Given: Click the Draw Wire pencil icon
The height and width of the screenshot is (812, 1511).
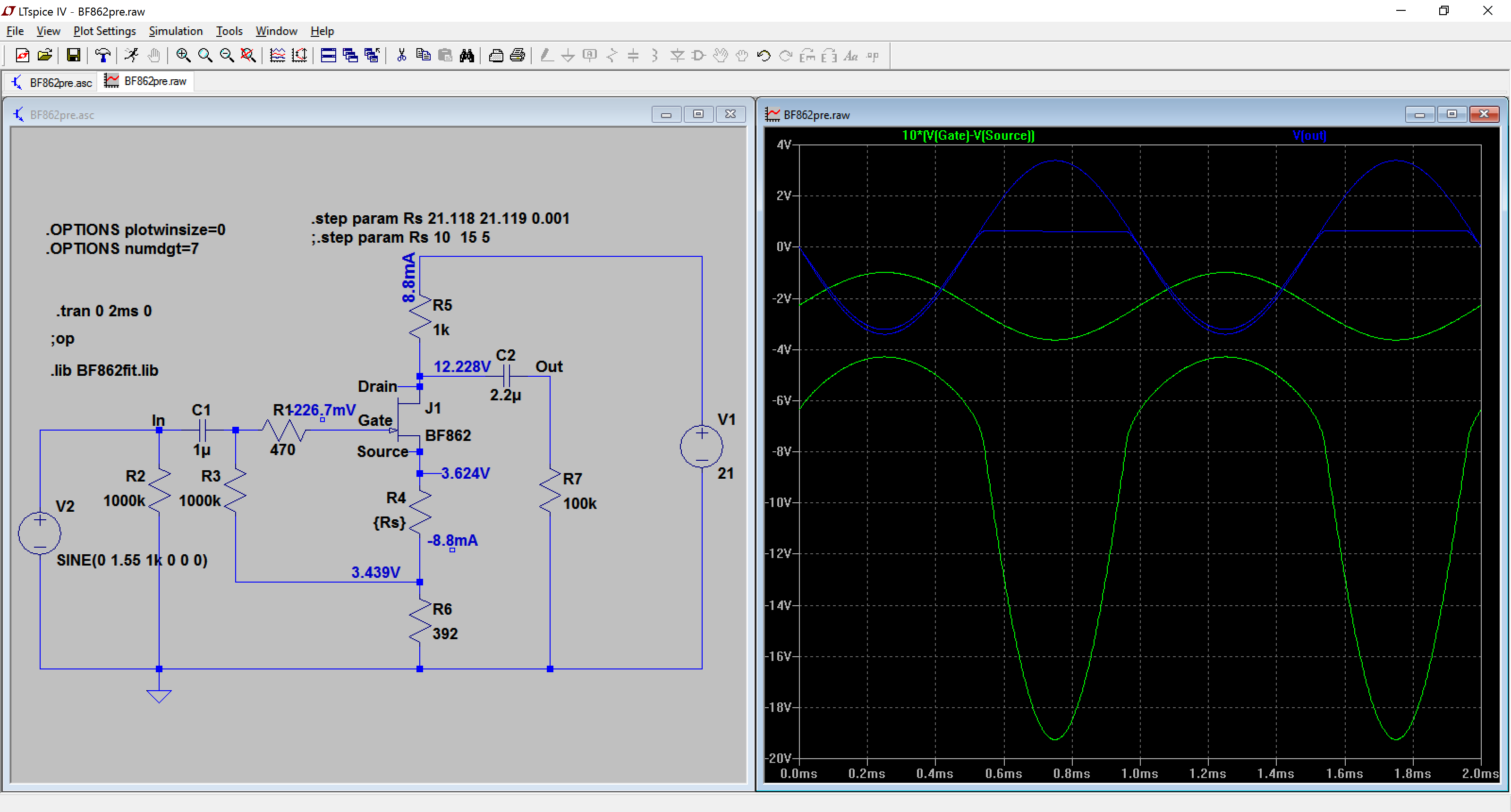Looking at the screenshot, I should point(546,56).
